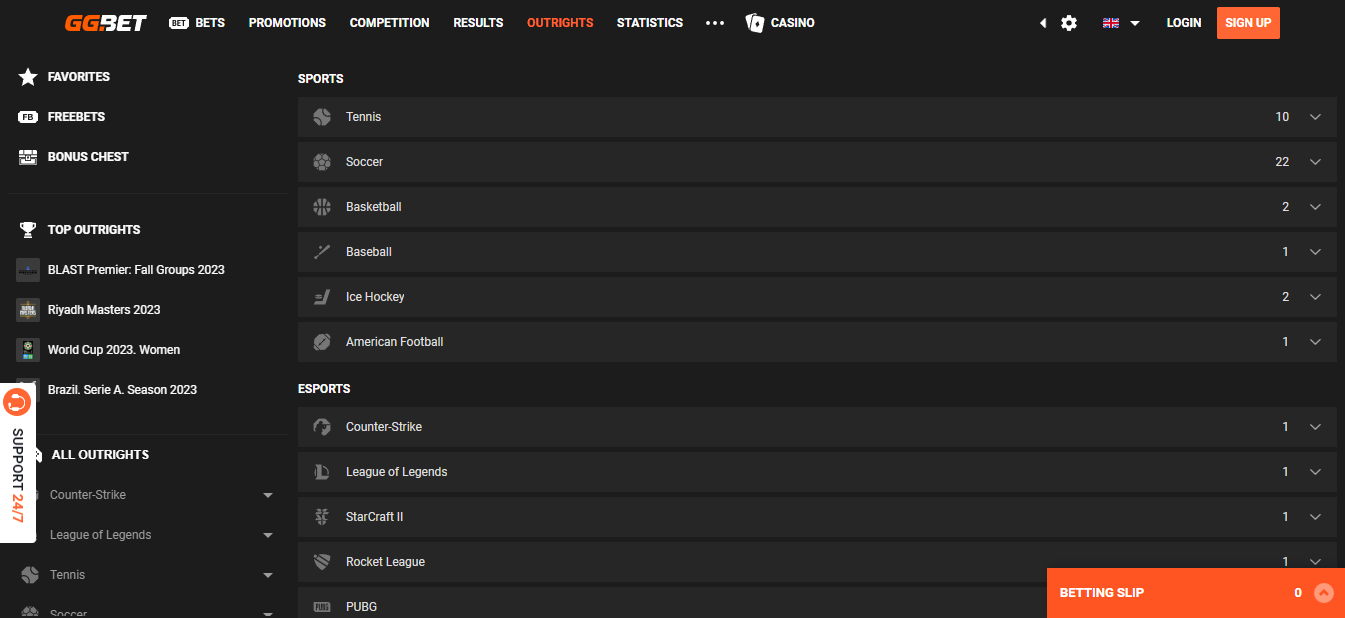
Task: Click the soccer ball icon in Sports list
Action: [322, 162]
